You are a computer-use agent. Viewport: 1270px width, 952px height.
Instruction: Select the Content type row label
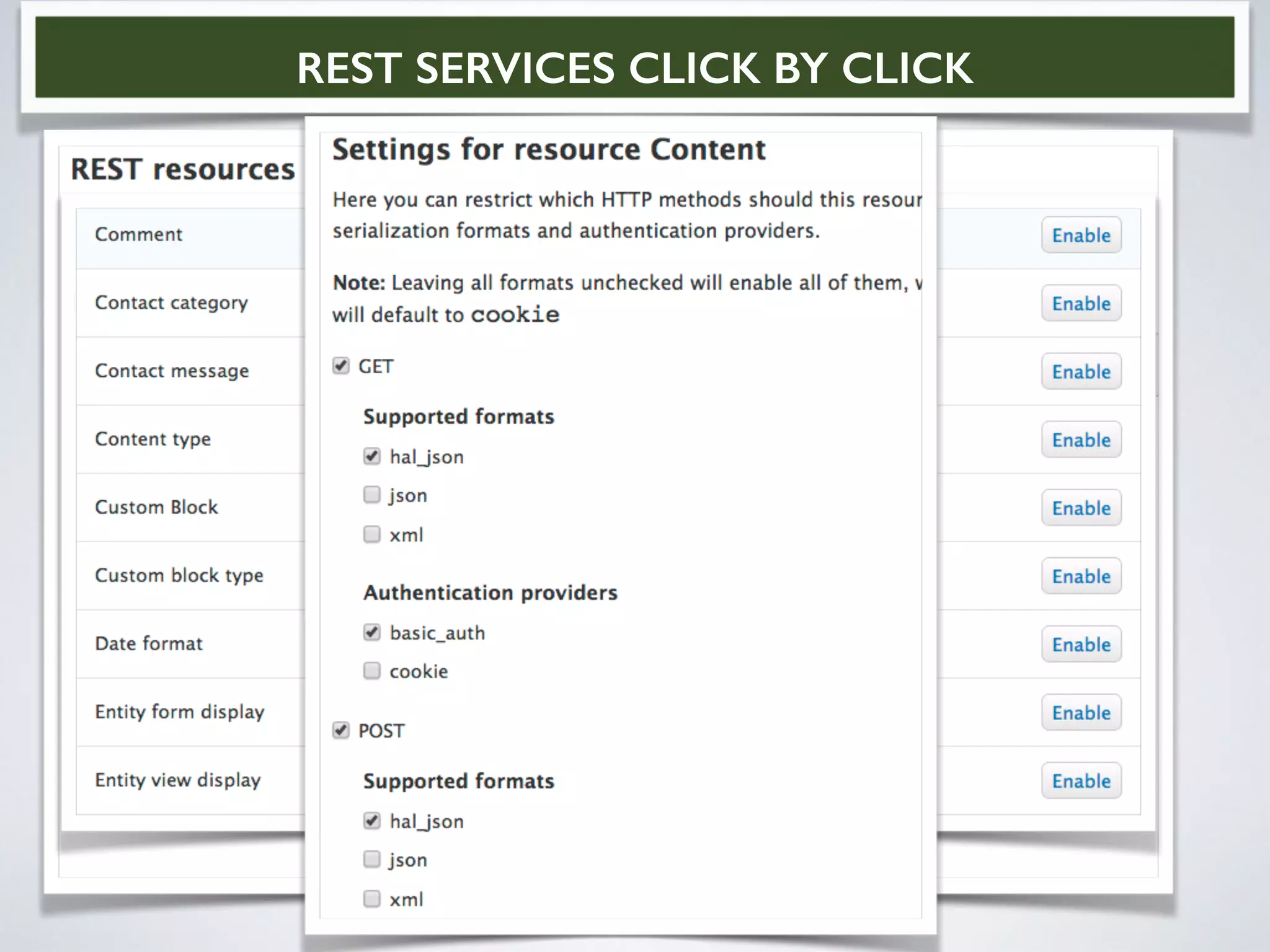(153, 439)
